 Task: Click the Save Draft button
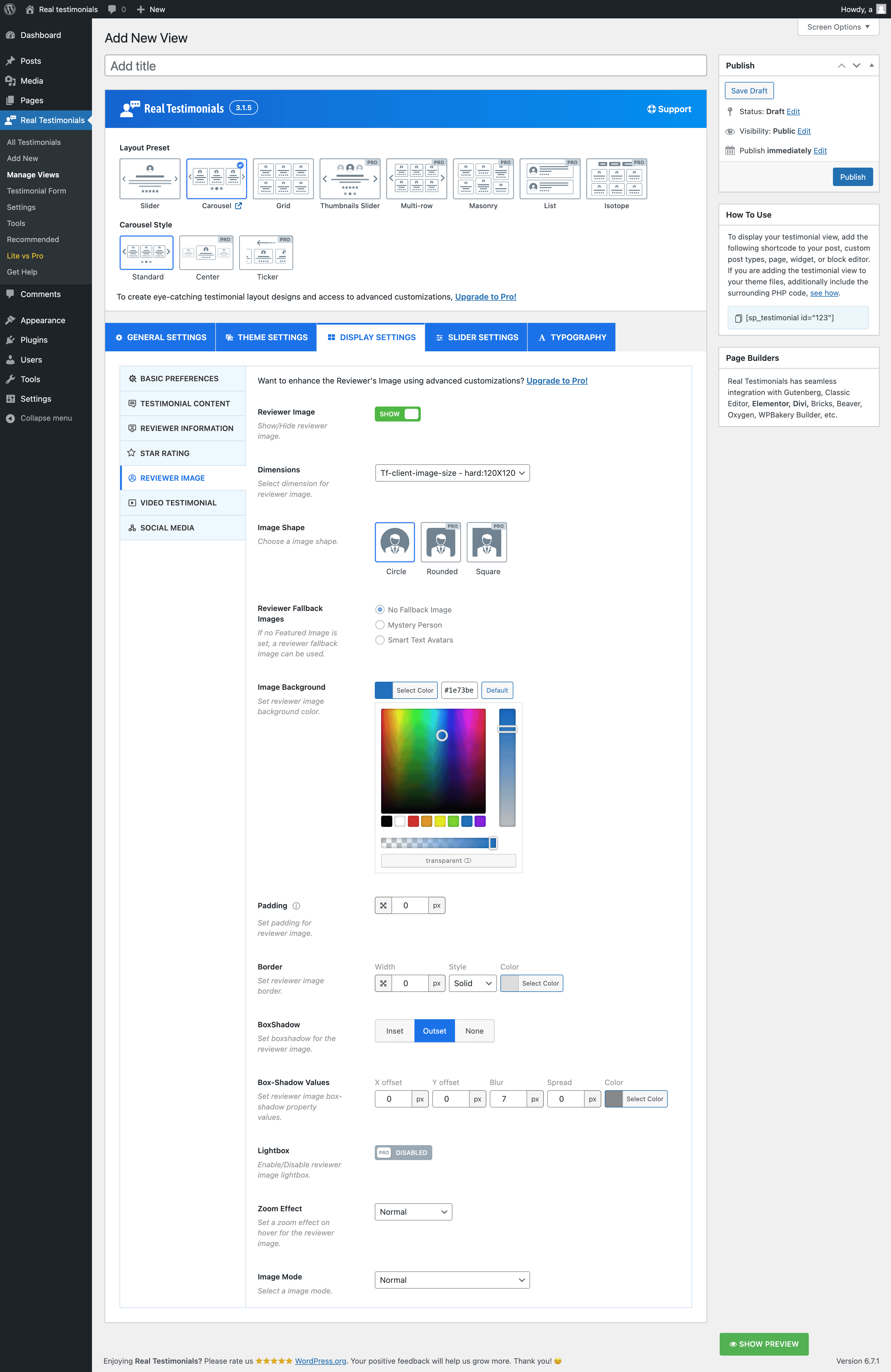tap(749, 91)
